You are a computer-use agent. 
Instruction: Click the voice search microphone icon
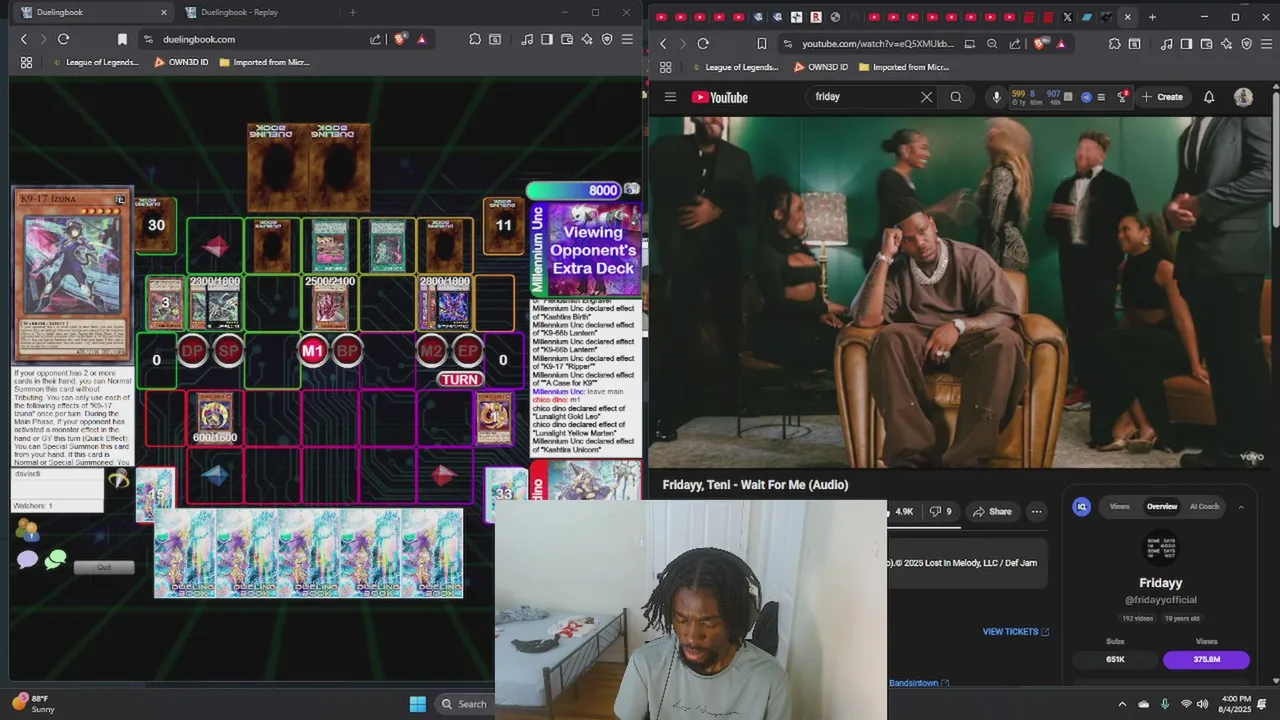pyautogui.click(x=996, y=97)
